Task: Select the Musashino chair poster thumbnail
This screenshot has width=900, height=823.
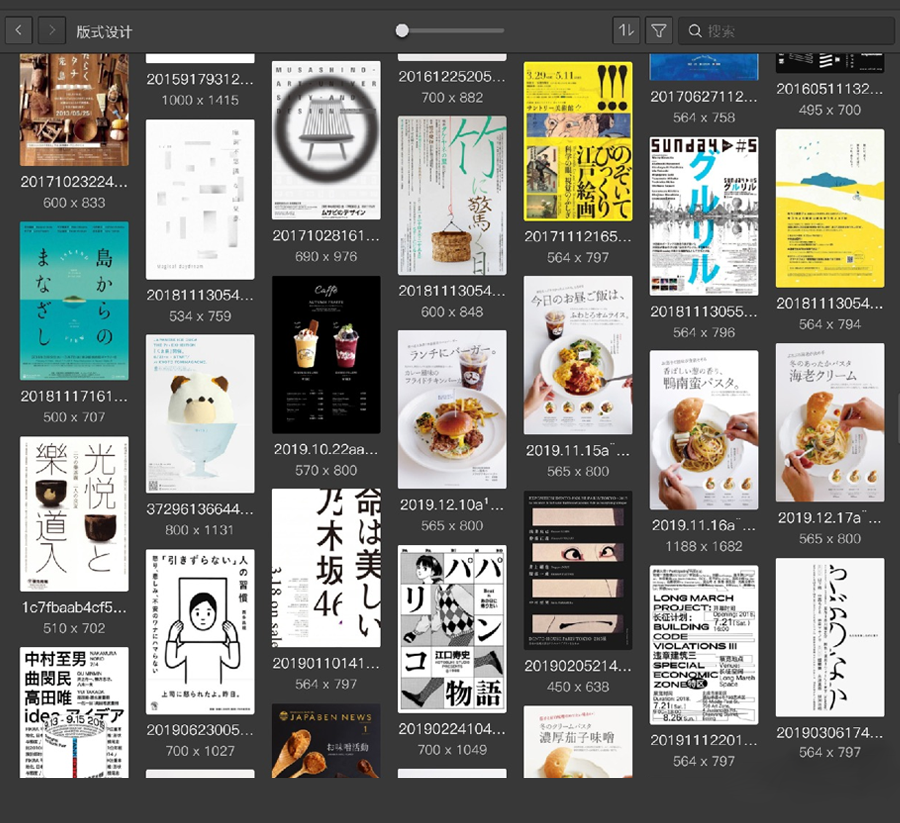Action: pyautogui.click(x=326, y=140)
